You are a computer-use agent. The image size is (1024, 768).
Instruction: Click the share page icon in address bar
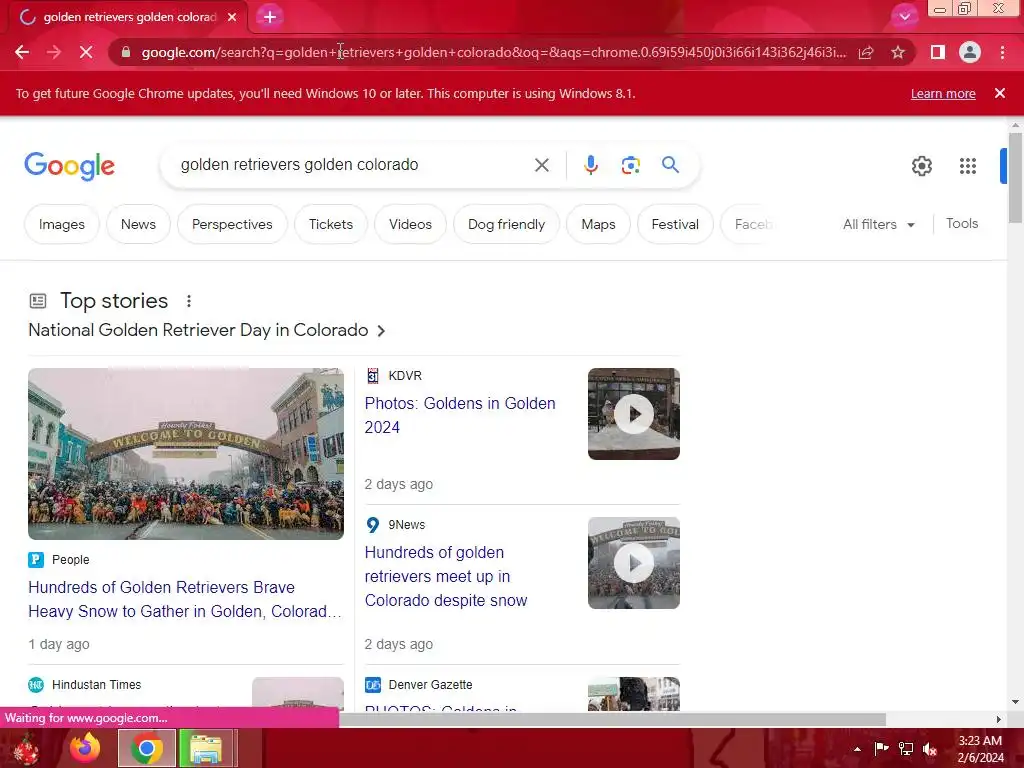tap(866, 52)
